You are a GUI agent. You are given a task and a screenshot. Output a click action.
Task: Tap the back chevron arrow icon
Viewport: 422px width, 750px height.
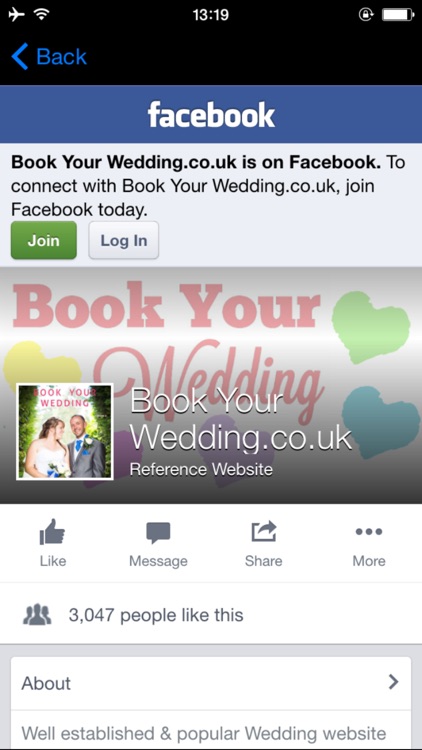click(20, 56)
